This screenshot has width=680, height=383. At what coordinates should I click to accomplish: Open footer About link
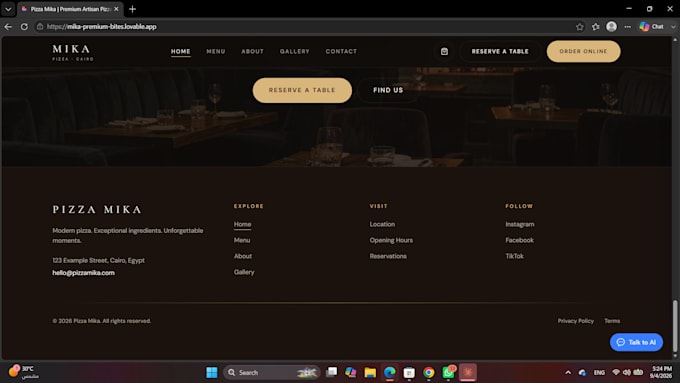click(243, 256)
